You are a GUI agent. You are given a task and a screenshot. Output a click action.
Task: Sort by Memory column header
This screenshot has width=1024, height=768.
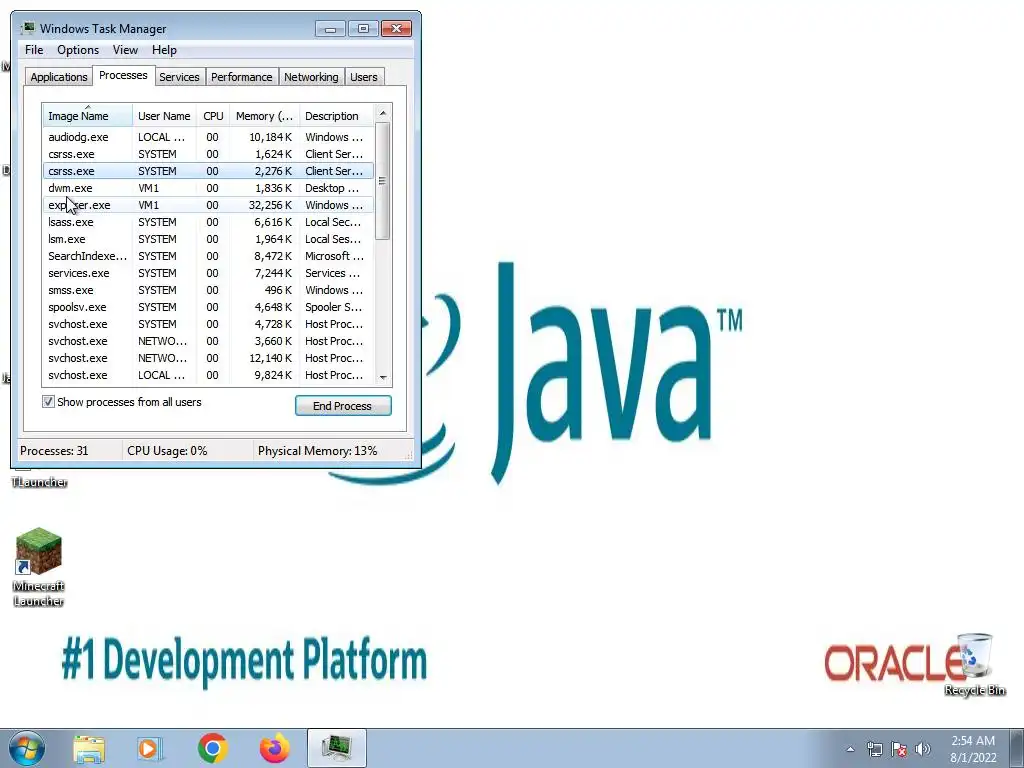264,116
